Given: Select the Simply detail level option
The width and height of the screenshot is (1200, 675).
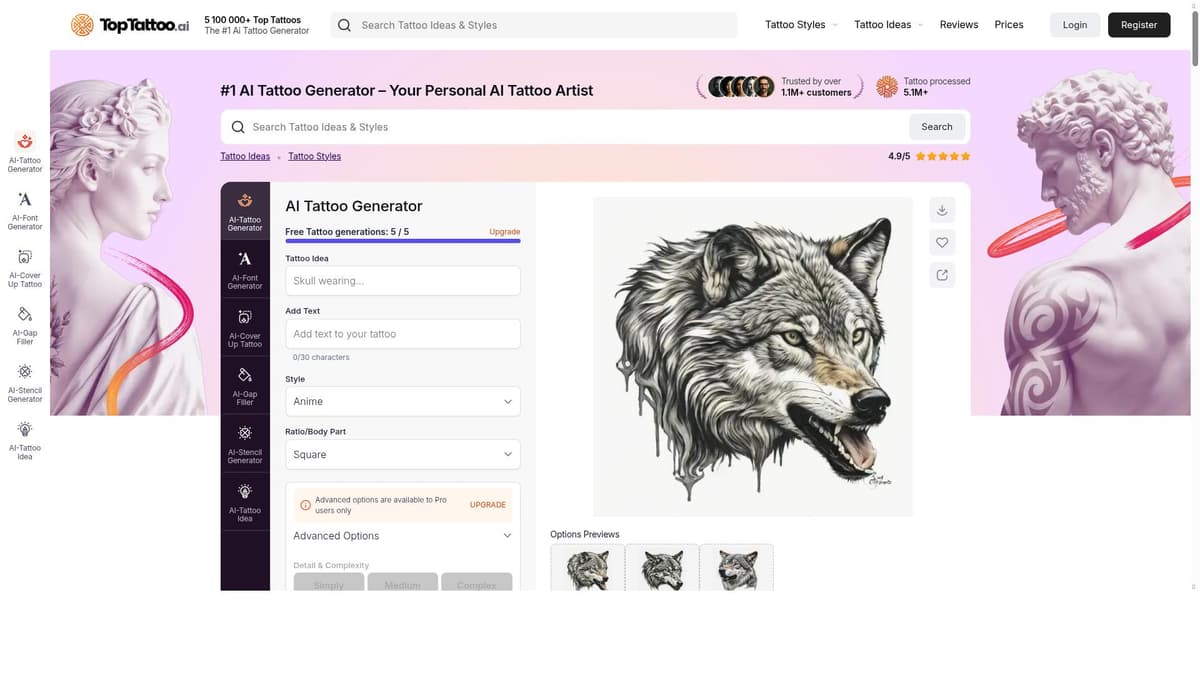Looking at the screenshot, I should tap(328, 583).
